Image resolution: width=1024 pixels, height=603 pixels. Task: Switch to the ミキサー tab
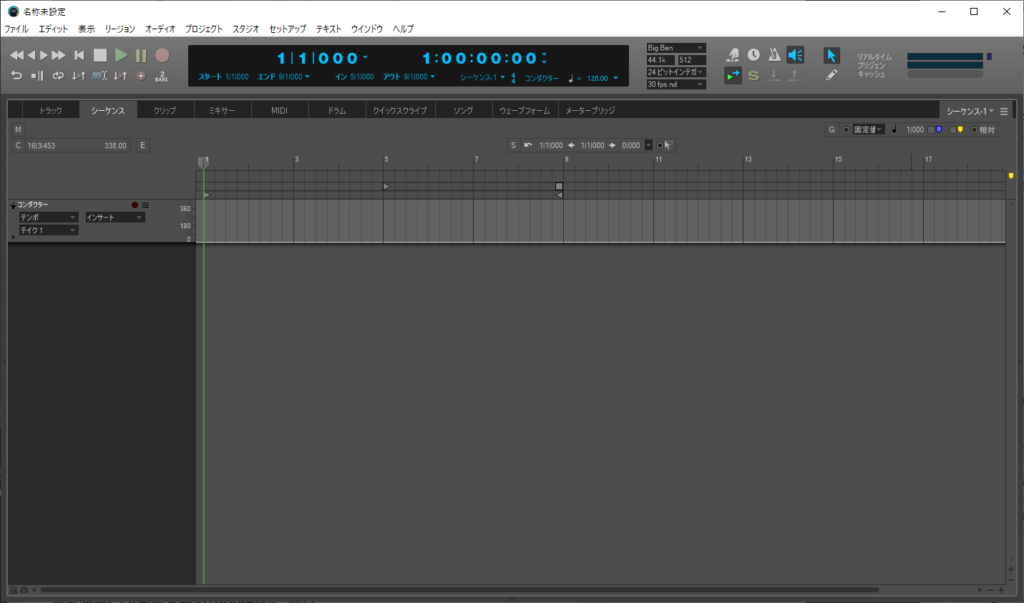221,111
